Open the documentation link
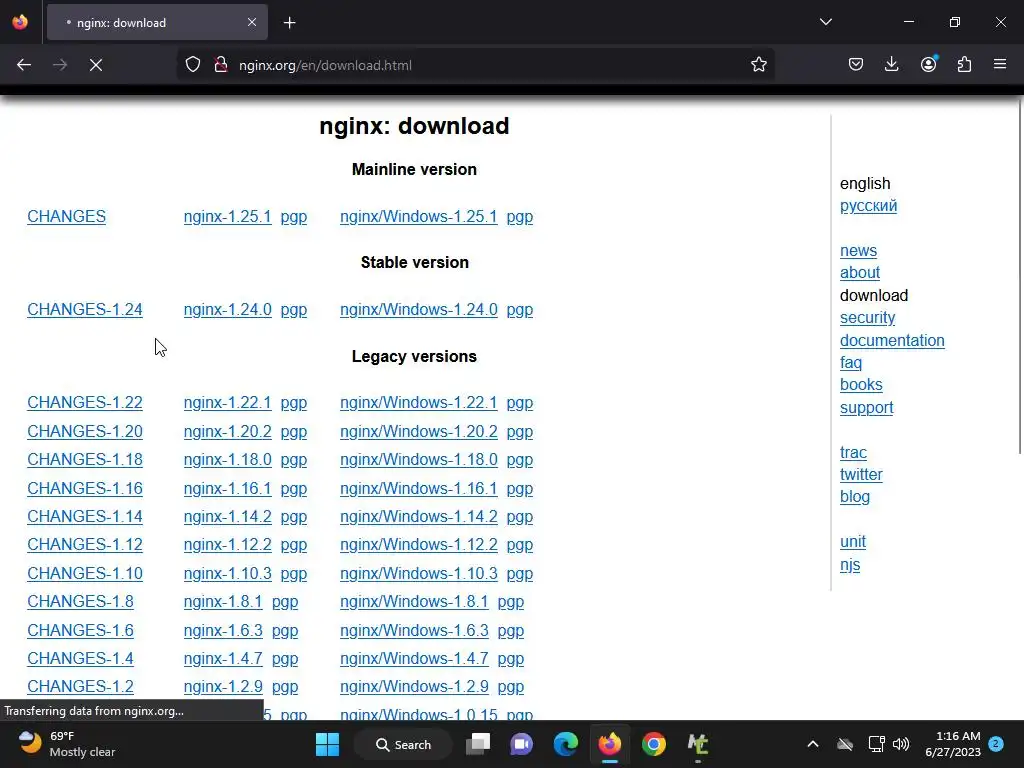The image size is (1024, 768). click(892, 340)
